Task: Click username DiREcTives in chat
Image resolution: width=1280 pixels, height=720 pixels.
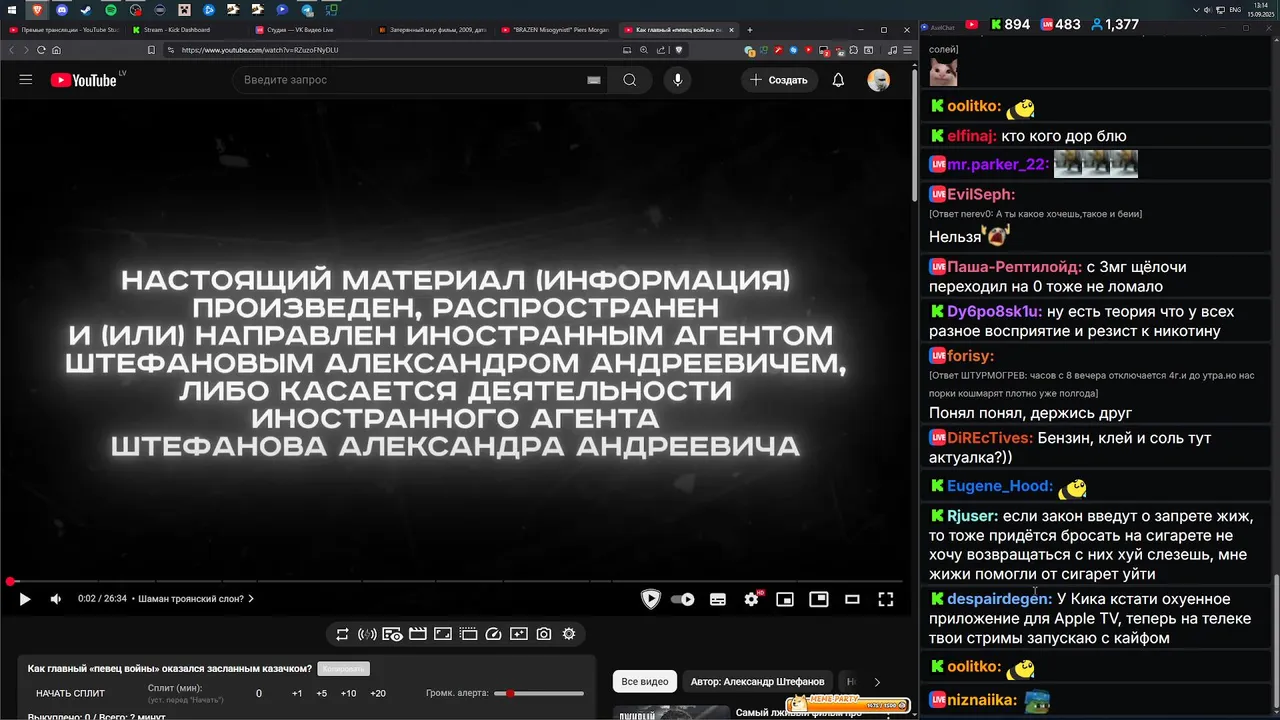Action: point(989,438)
